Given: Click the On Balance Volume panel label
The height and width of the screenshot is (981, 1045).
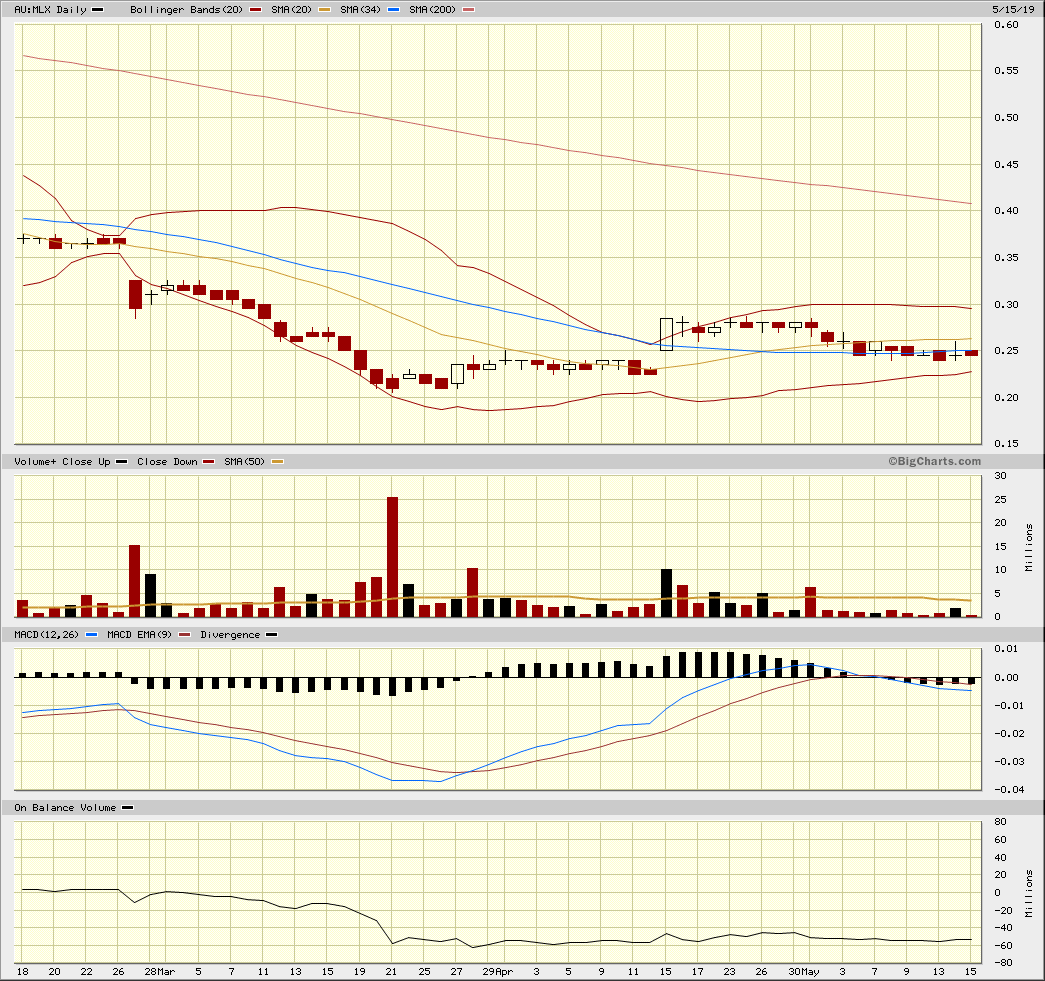Looking at the screenshot, I should pos(65,808).
